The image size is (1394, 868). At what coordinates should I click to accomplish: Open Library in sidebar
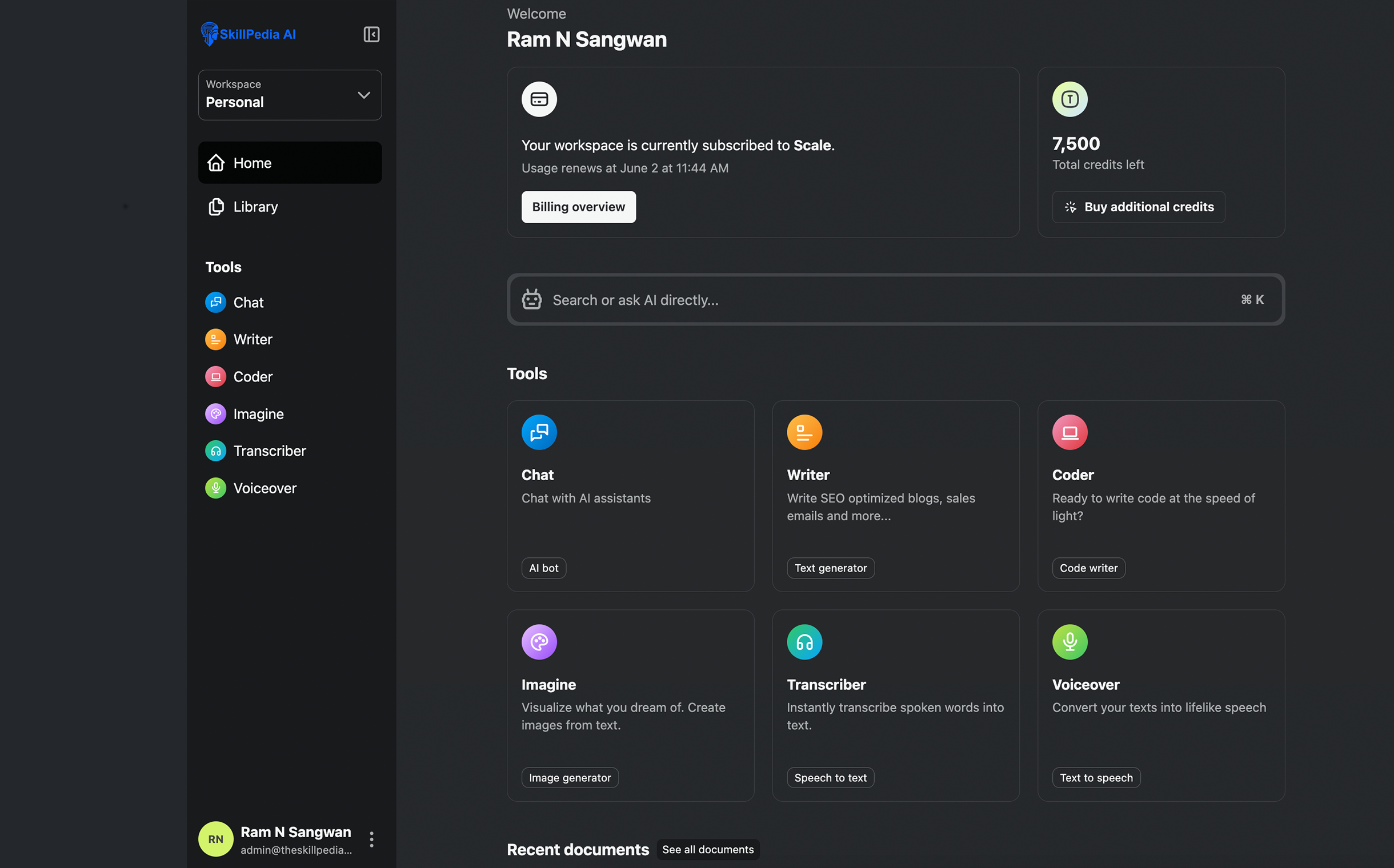[290, 207]
